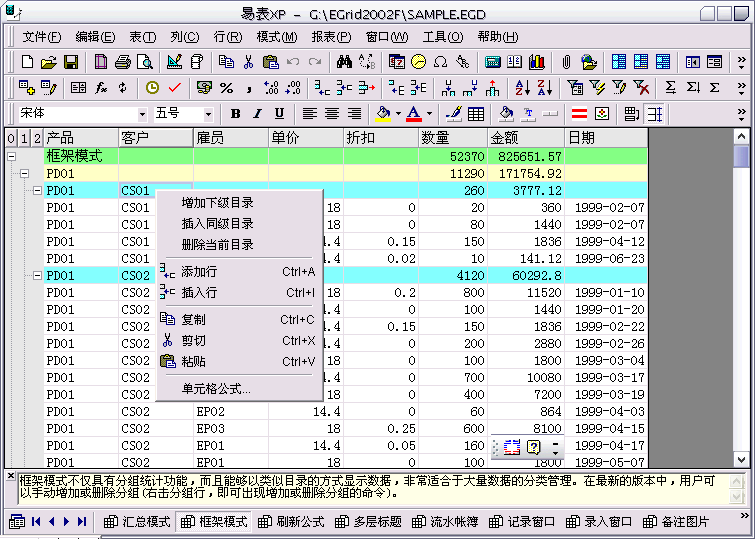Open the font size dropdown 五号

point(208,114)
